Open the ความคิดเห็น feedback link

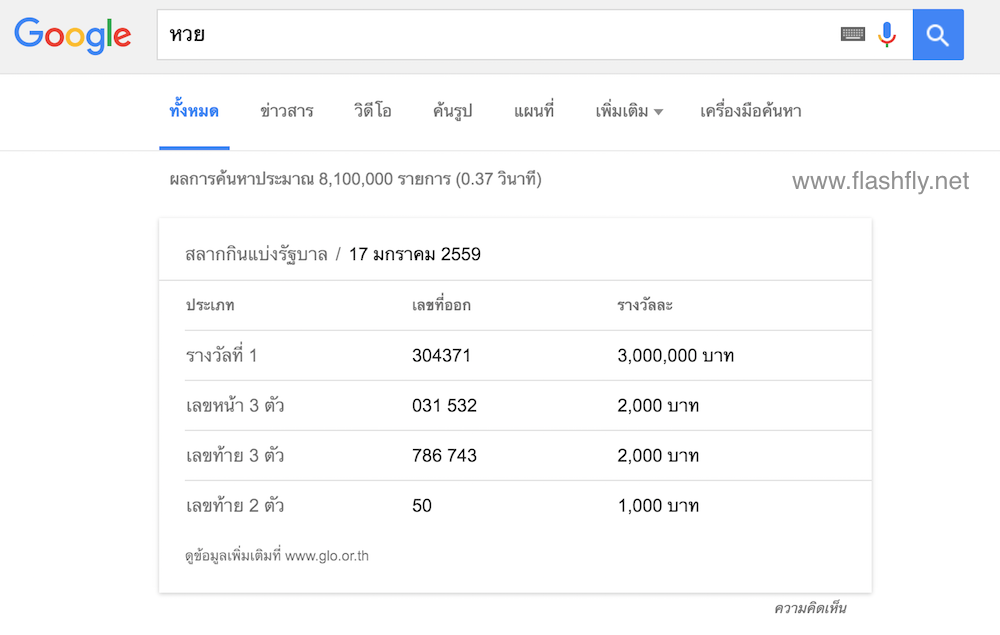click(810, 607)
